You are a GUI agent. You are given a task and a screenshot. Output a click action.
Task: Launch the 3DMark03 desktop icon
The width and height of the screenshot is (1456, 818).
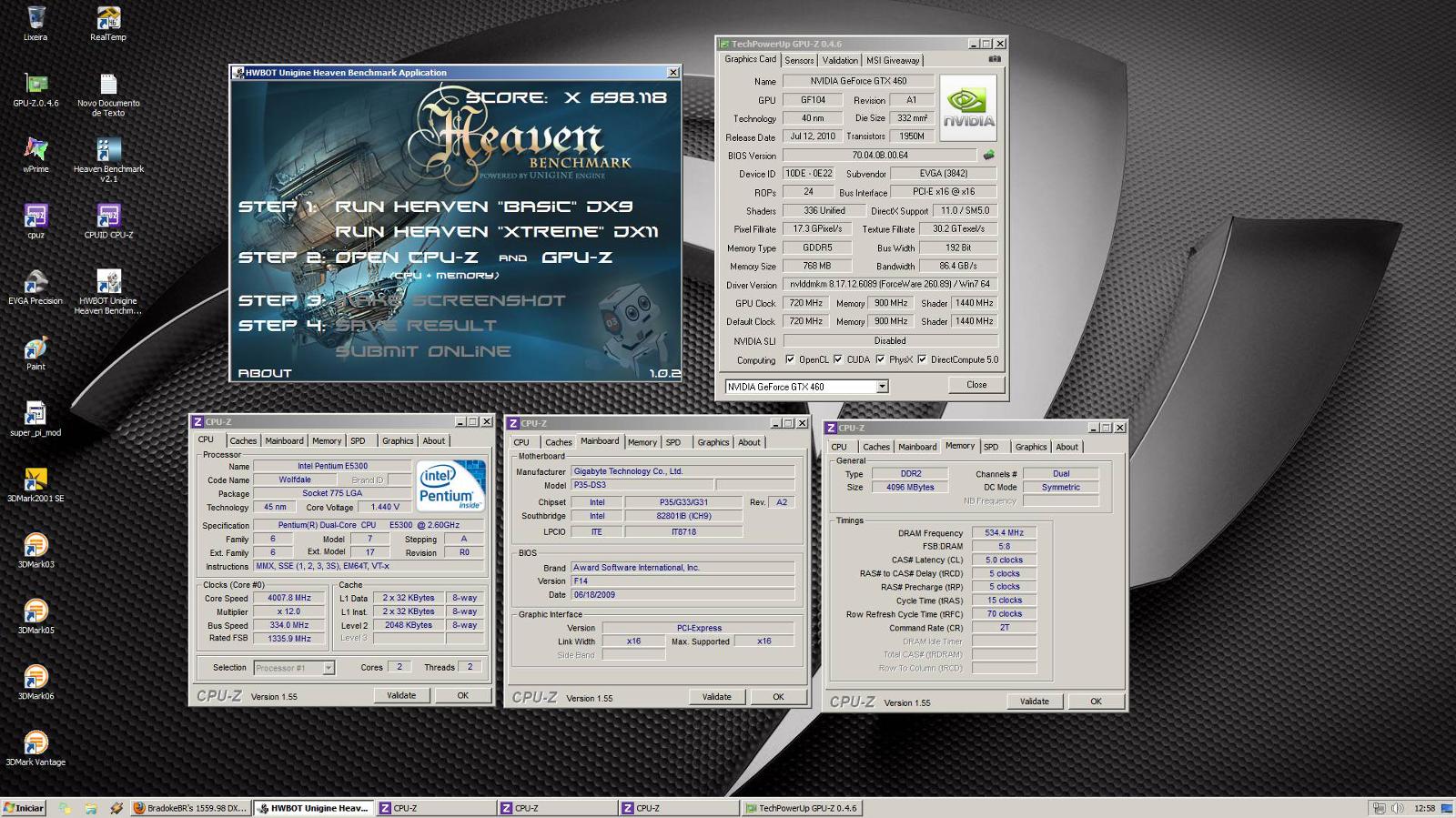(x=35, y=550)
